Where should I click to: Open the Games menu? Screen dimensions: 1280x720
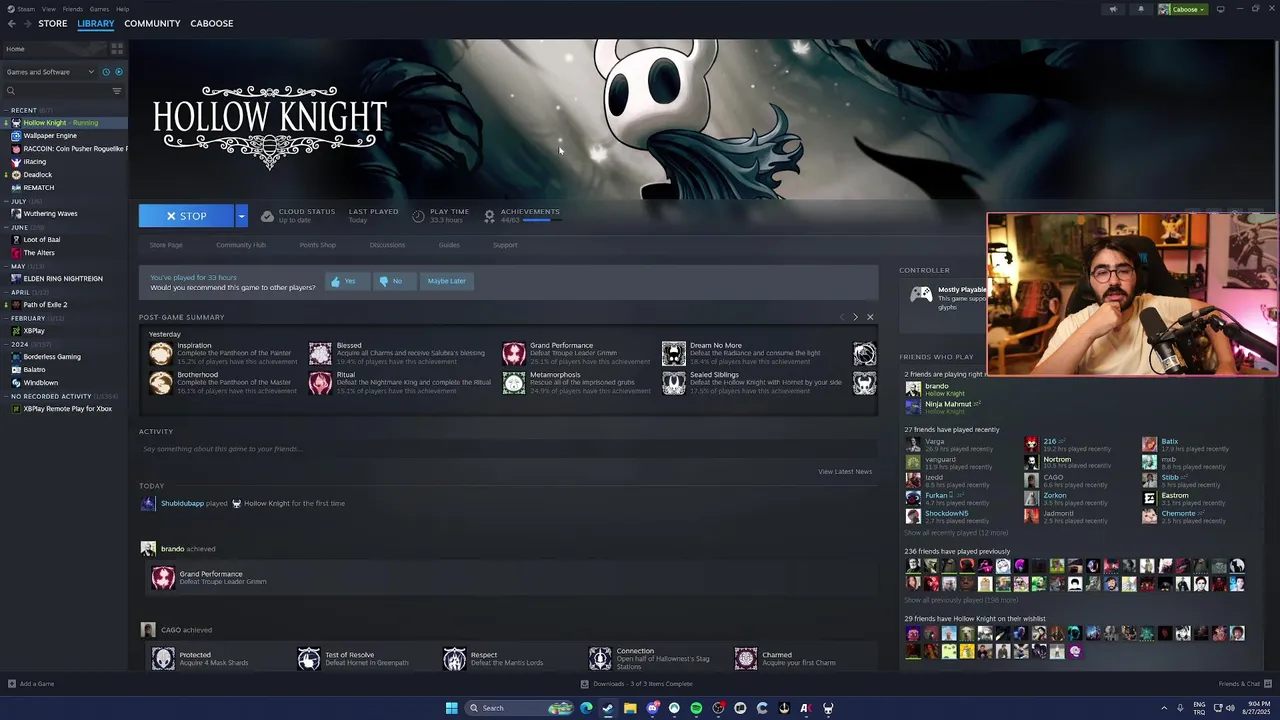pyautogui.click(x=99, y=9)
